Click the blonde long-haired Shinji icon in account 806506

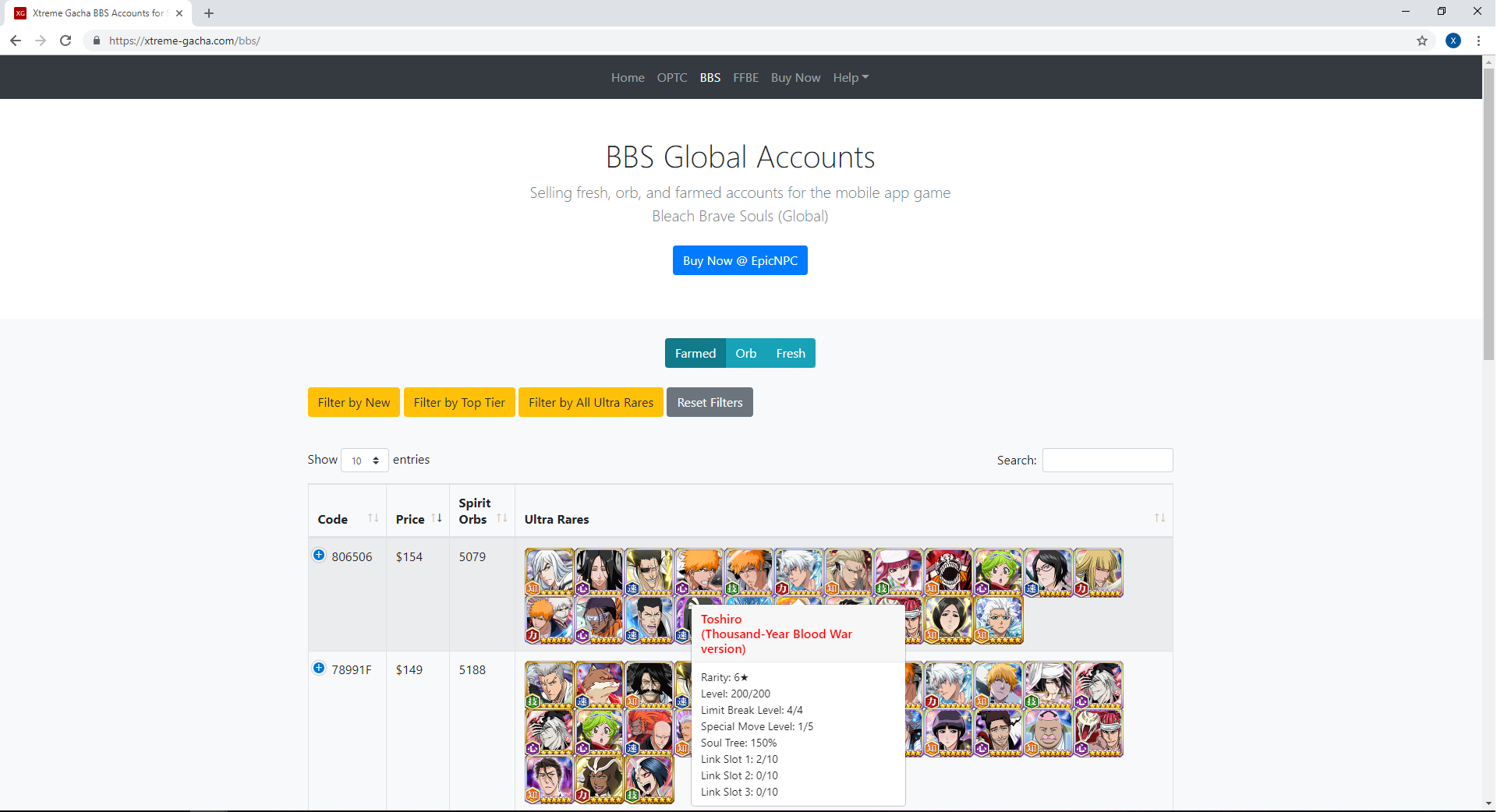point(1099,573)
